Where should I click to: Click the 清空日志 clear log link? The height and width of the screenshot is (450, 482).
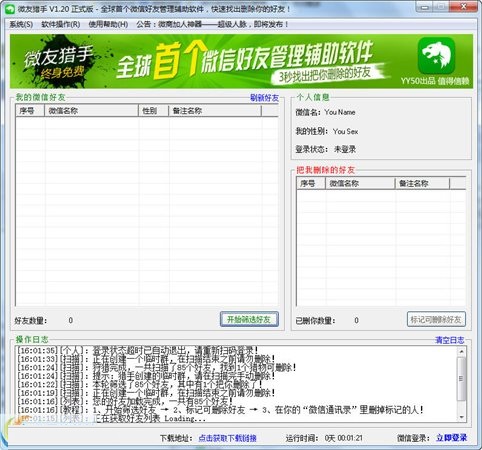click(450, 340)
